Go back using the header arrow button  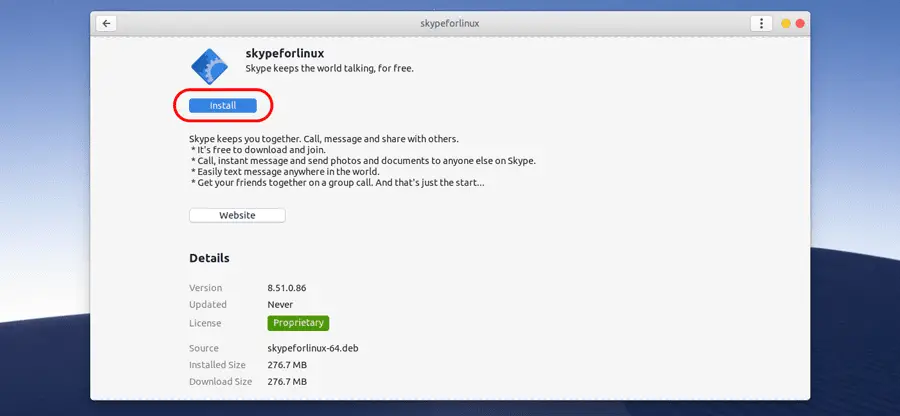pos(106,24)
